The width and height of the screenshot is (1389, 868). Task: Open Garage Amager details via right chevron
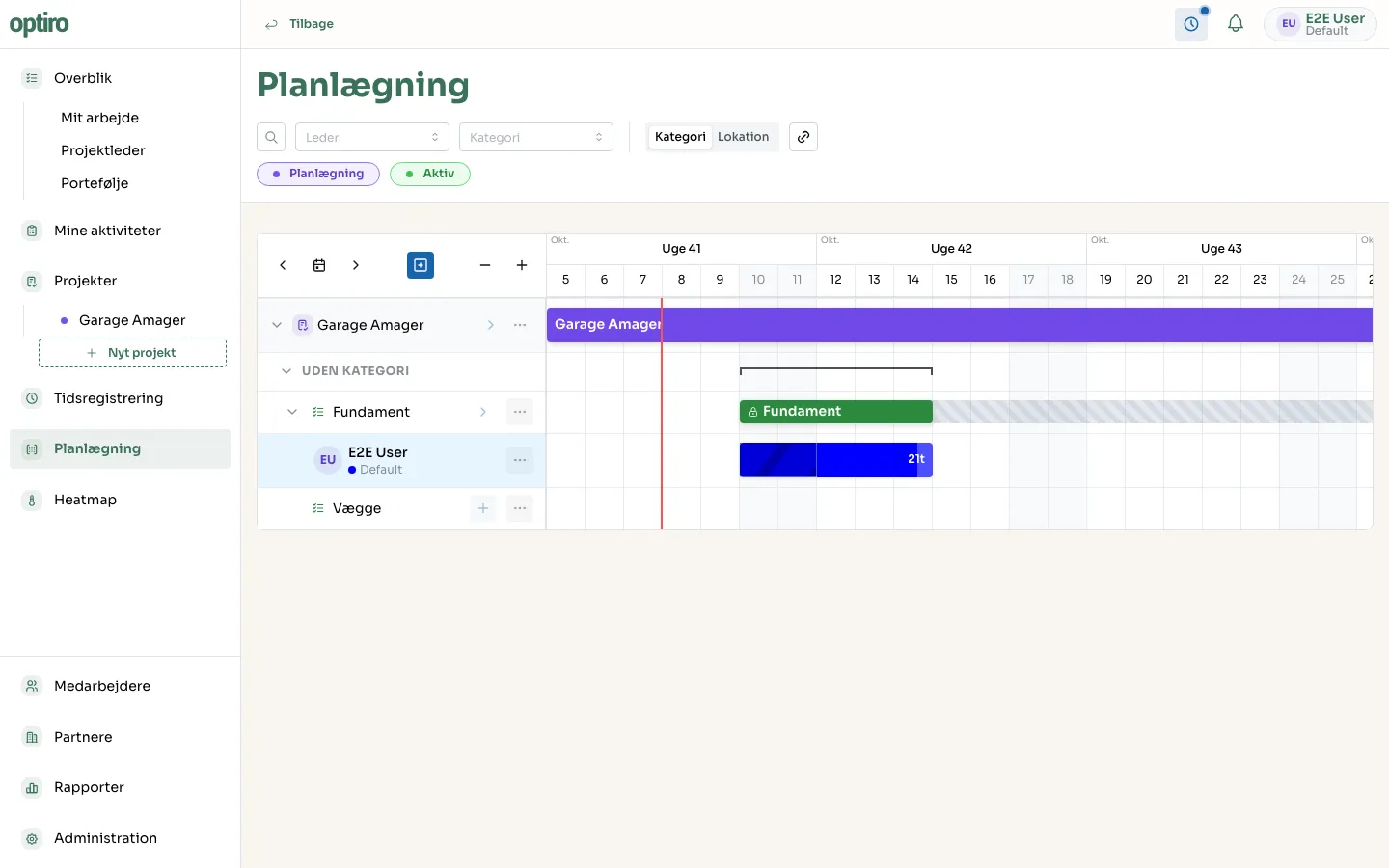(x=490, y=325)
